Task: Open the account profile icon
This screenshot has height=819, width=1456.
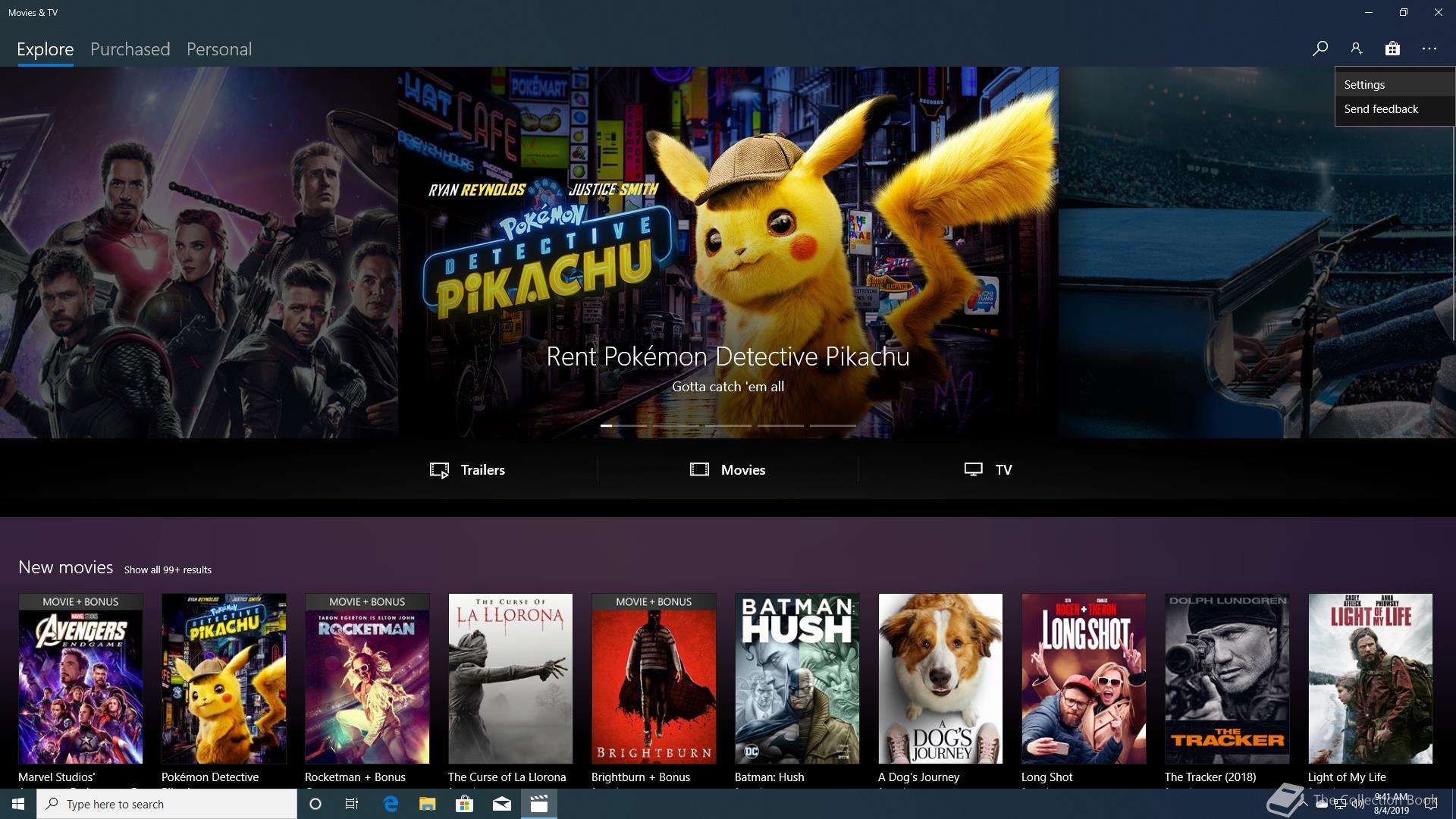Action: (x=1356, y=49)
